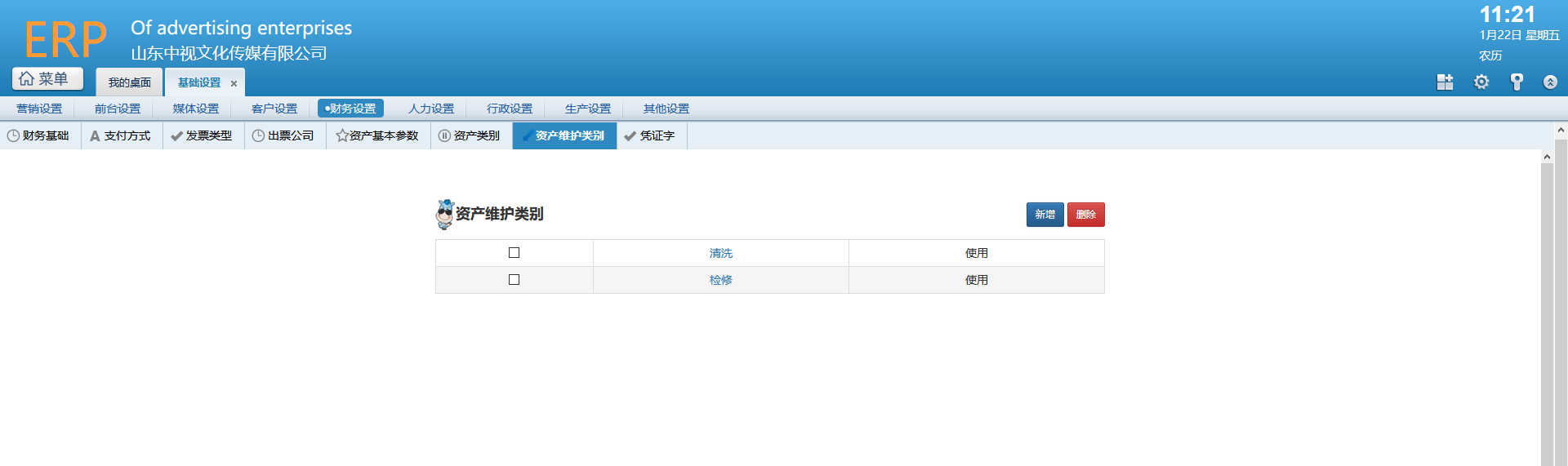The image size is (1568, 466).
Task: Click the add-widget grid icon in header
Action: coord(1445,82)
